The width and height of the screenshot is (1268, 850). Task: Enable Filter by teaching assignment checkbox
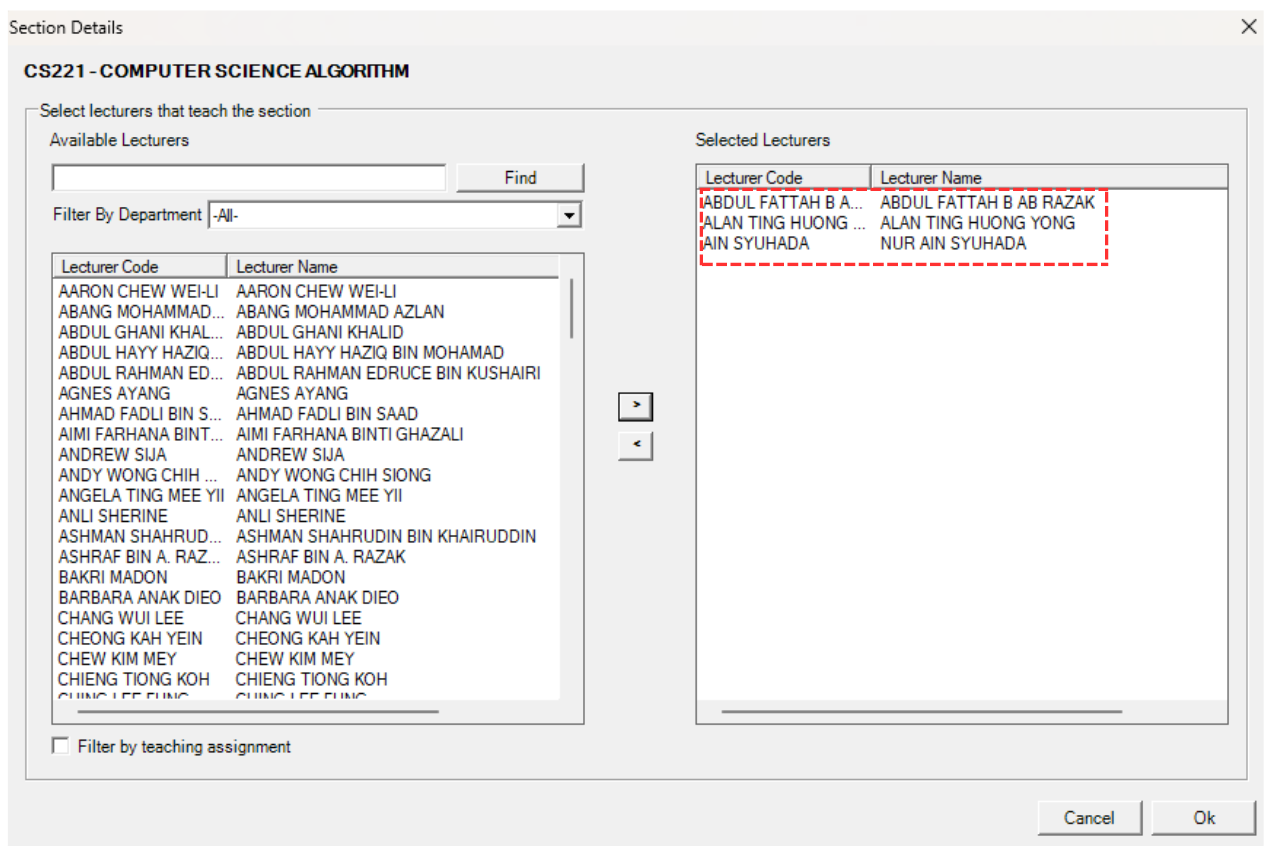click(62, 746)
